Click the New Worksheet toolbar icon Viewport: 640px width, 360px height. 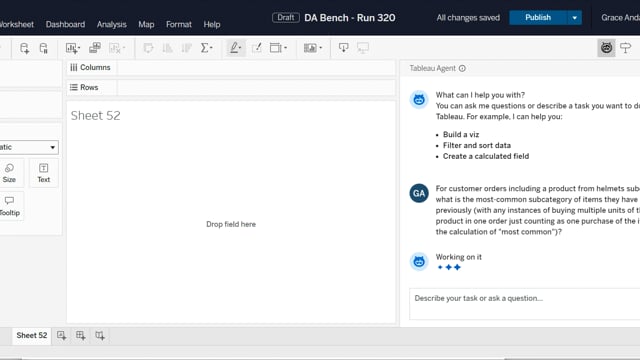(73, 48)
